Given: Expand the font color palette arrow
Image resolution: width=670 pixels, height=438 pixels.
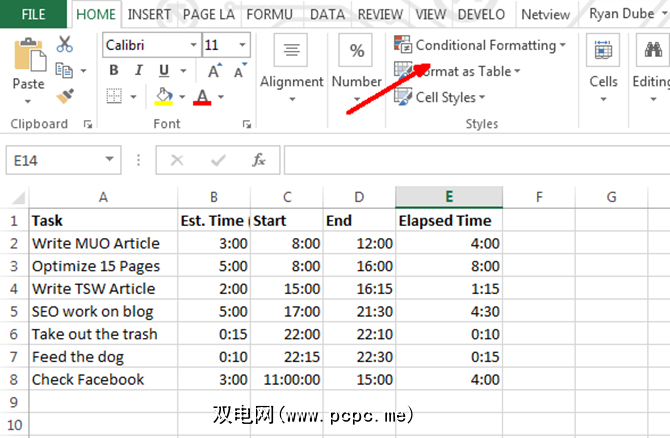Looking at the screenshot, I should click(x=220, y=97).
